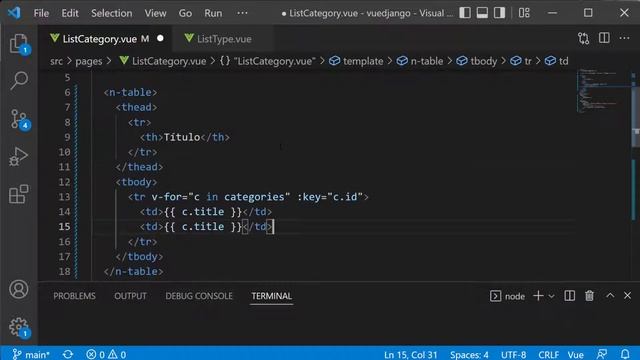Screen dimensions: 640x360
Task: Click "ListCategory.vue" object breadcrumb
Action: point(267,61)
